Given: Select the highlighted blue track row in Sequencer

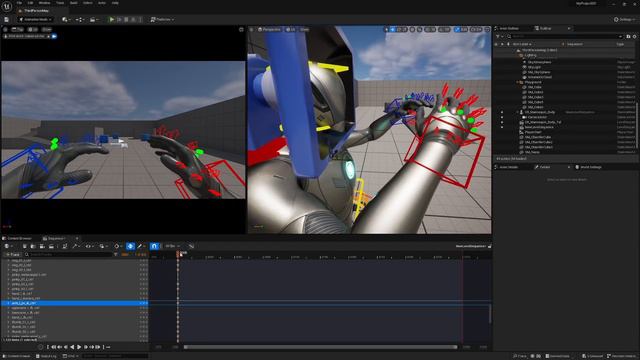Looking at the screenshot, I should pos(74,303).
